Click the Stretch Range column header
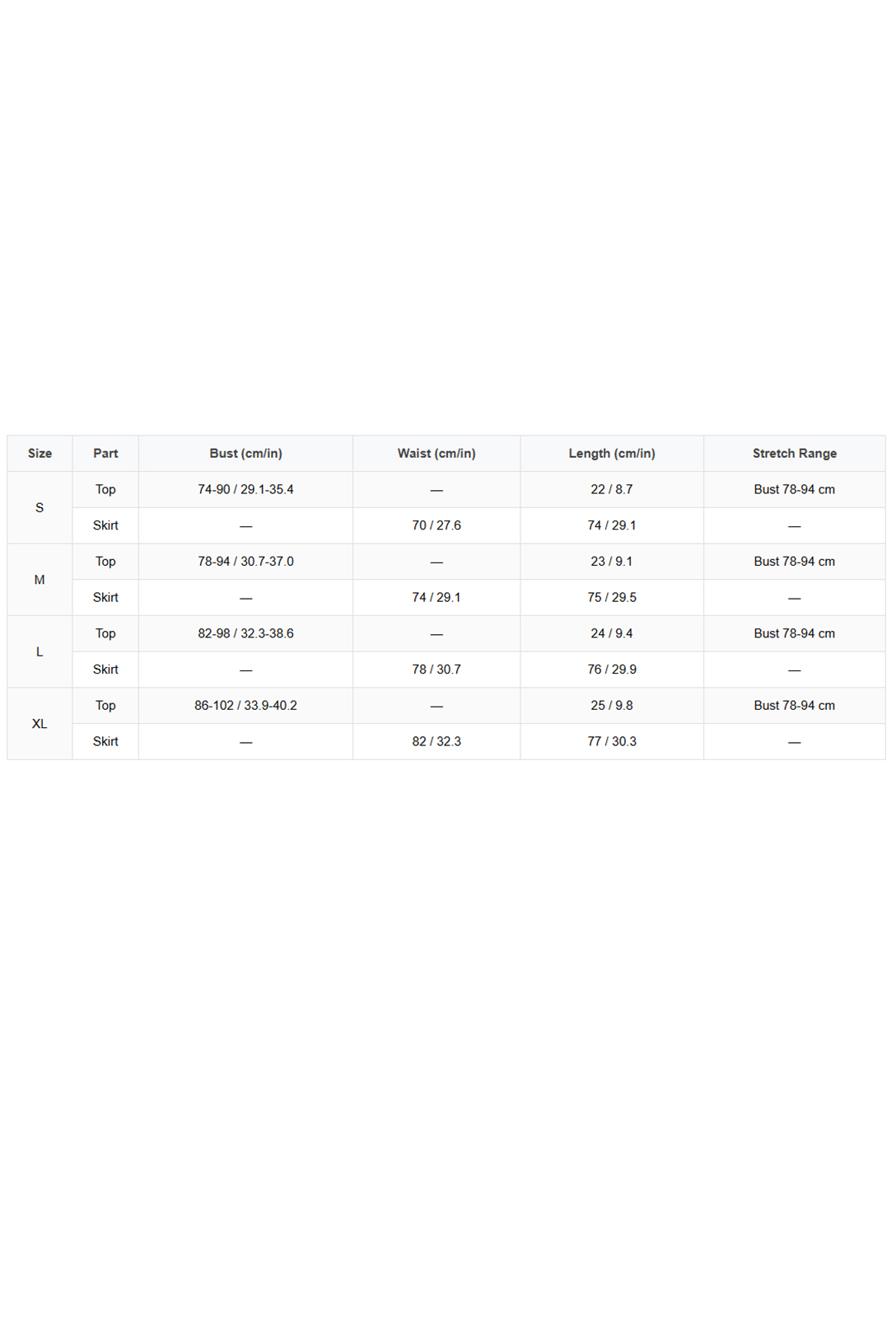Image resolution: width=896 pixels, height=1344 pixels. [795, 454]
